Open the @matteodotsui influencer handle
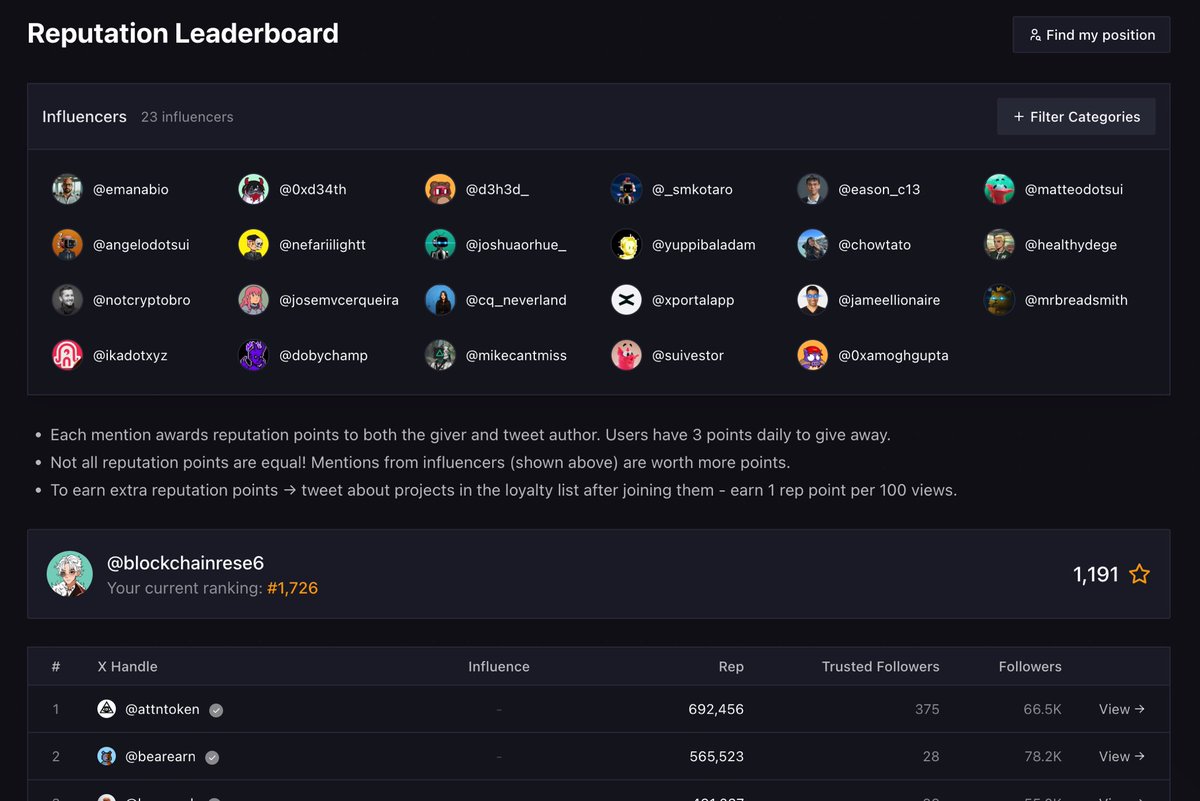1200x801 pixels. coord(1074,189)
